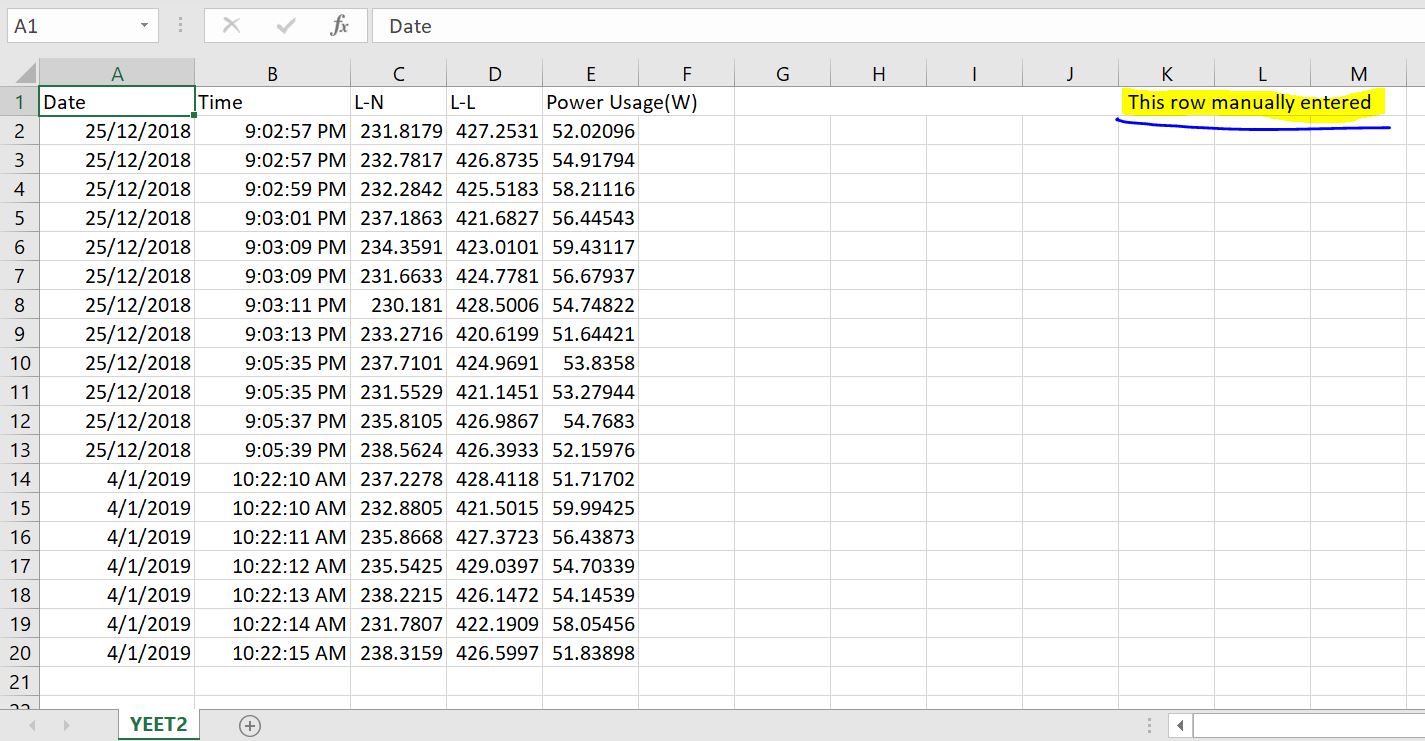Viewport: 1425px width, 741px height.
Task: Open the Insert Function dialog
Action: [x=337, y=26]
